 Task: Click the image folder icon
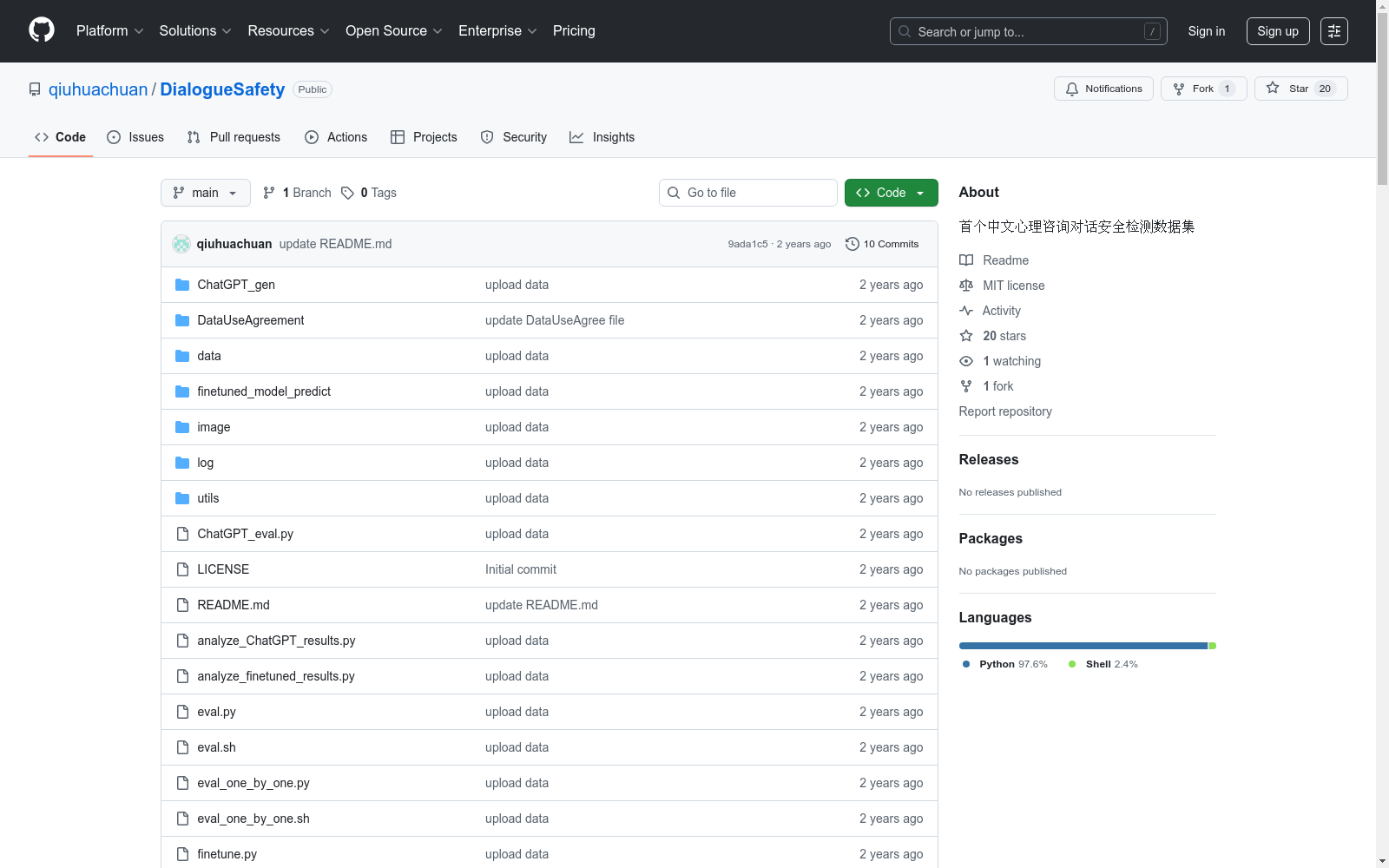(182, 427)
